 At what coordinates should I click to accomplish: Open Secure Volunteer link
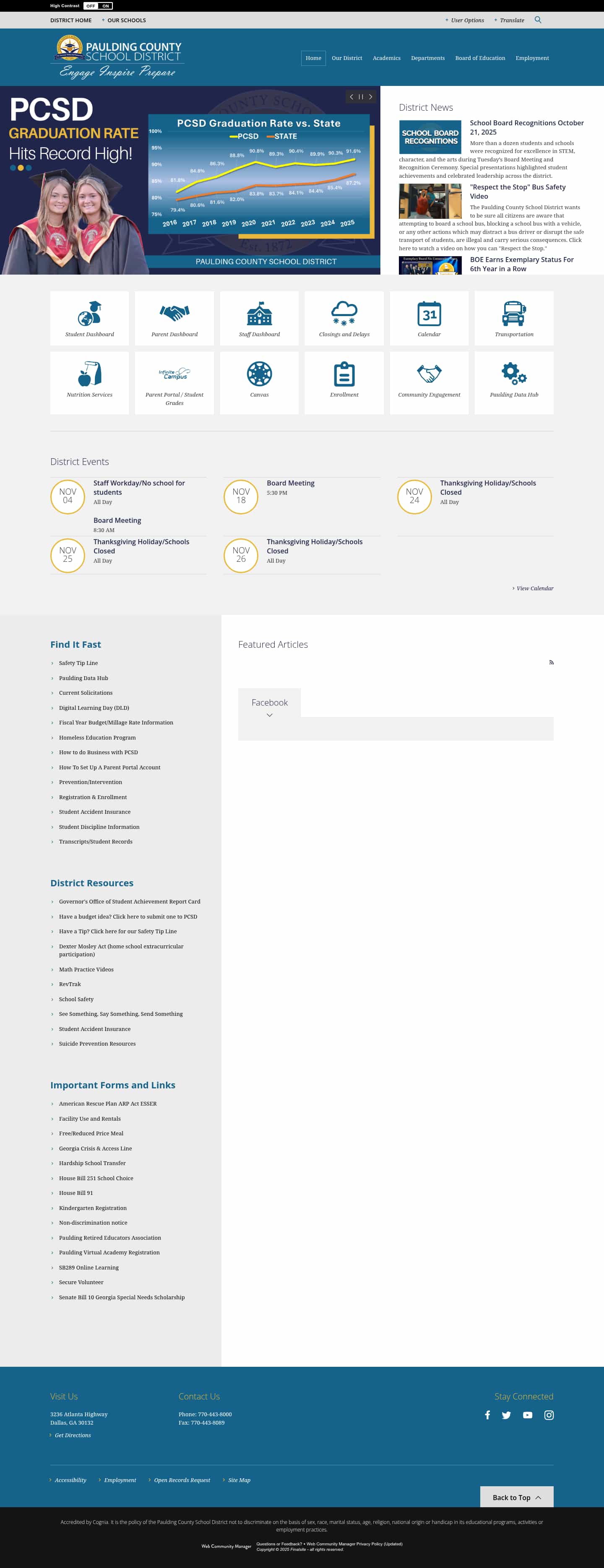81,1282
